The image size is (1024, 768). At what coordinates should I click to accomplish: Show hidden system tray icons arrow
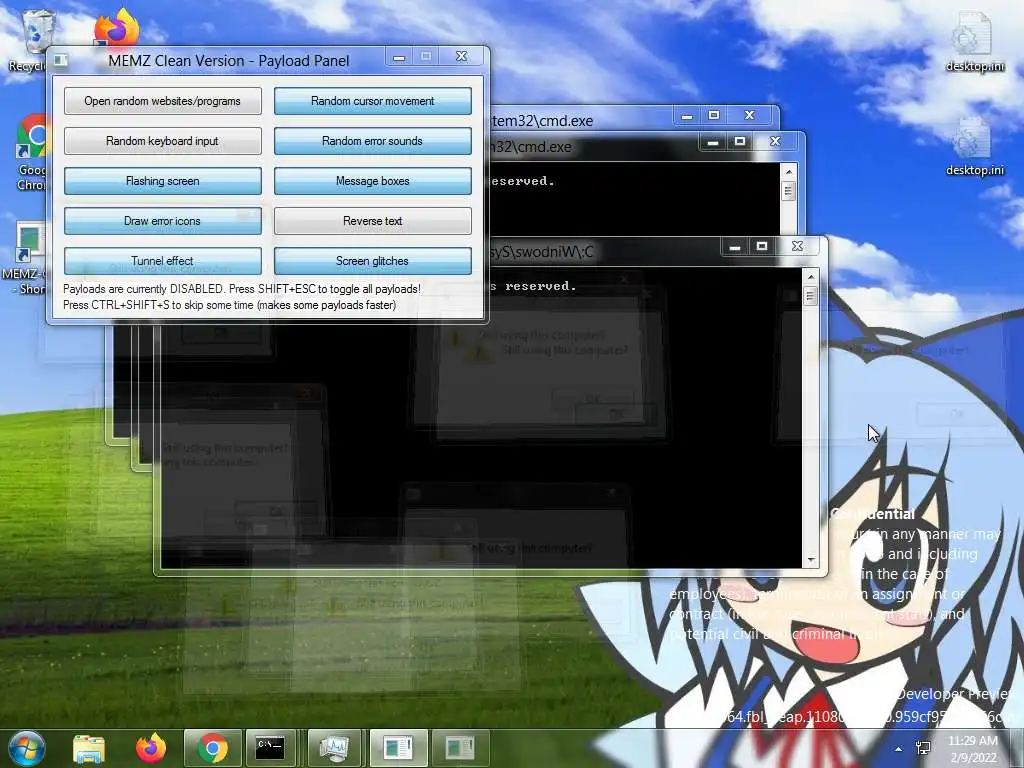point(899,750)
